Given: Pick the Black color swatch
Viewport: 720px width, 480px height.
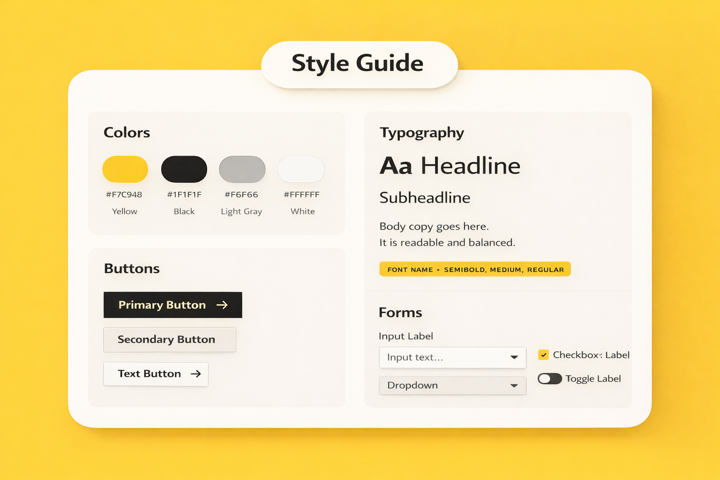Looking at the screenshot, I should (184, 169).
